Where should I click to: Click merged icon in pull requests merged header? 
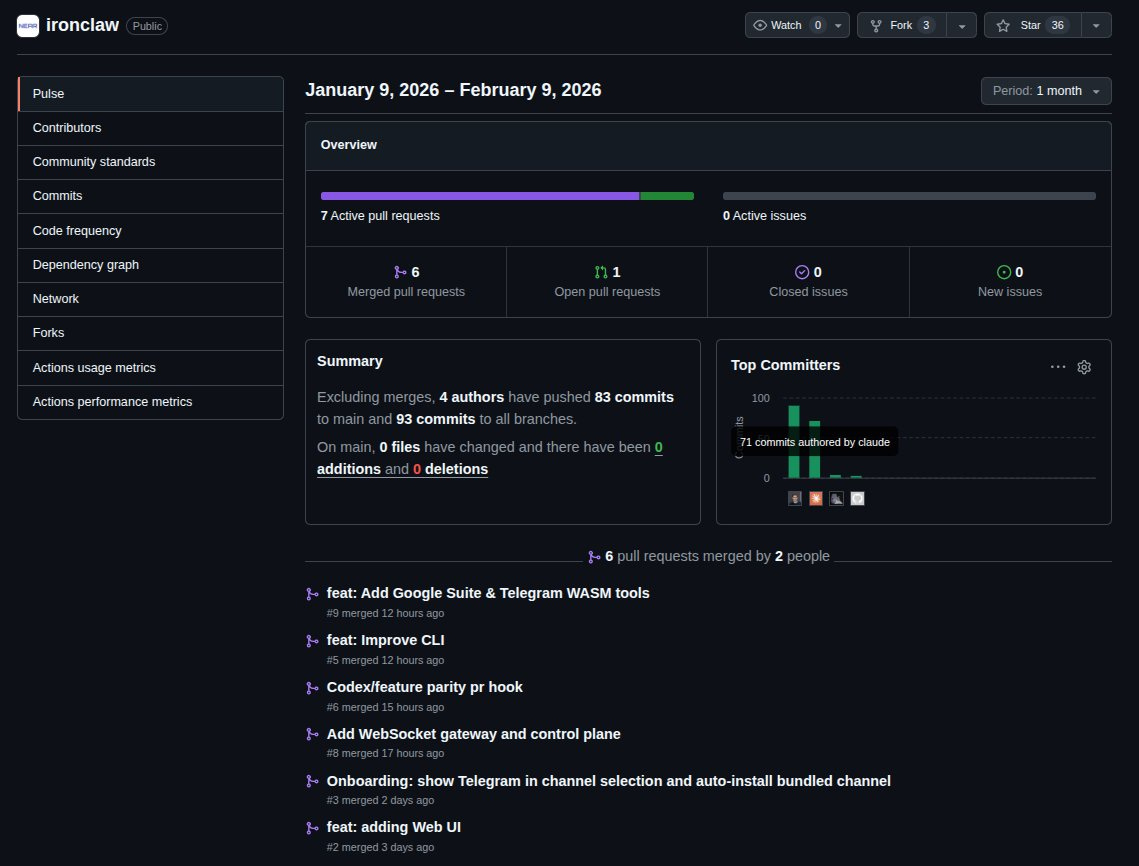point(594,557)
